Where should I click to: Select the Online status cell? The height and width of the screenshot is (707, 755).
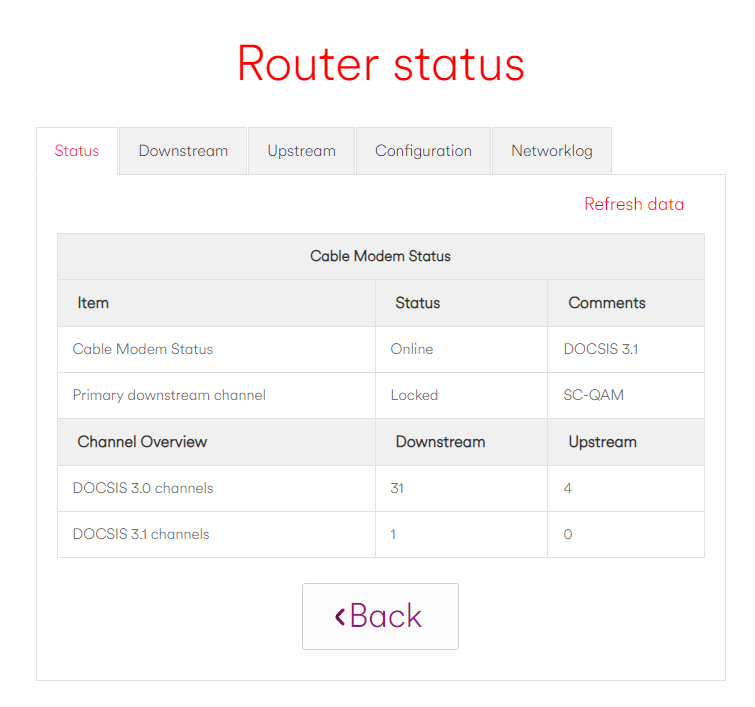point(412,349)
